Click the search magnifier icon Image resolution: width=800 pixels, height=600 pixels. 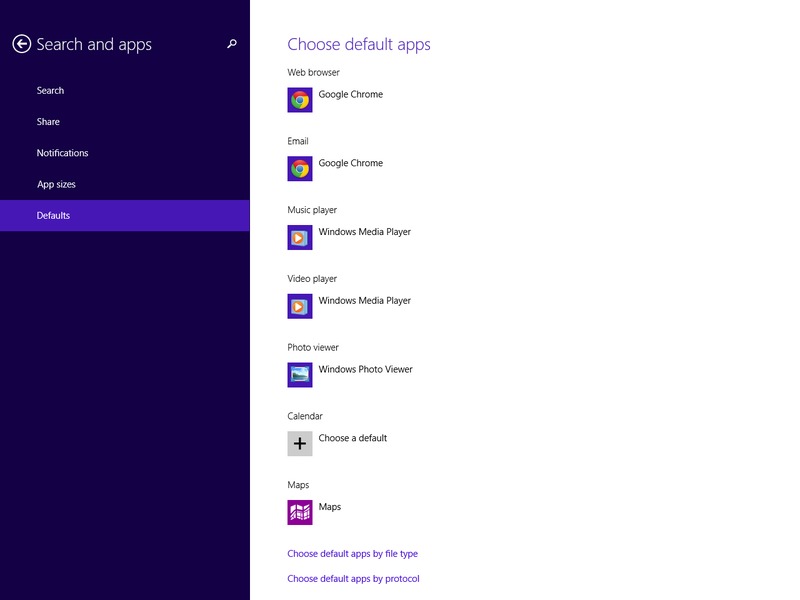coord(232,44)
